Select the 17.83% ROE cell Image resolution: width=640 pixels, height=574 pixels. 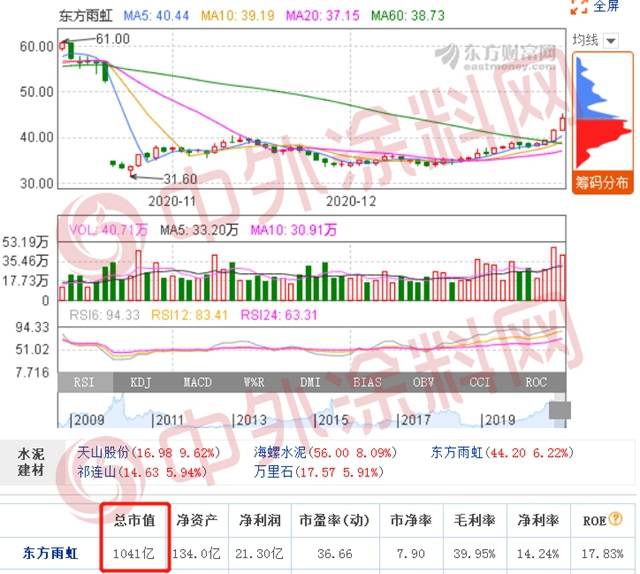pos(602,554)
